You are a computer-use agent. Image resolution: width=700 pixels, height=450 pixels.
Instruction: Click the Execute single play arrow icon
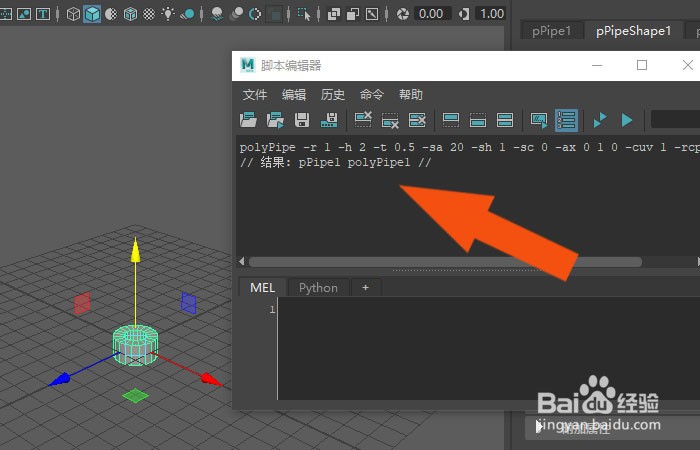pos(627,120)
